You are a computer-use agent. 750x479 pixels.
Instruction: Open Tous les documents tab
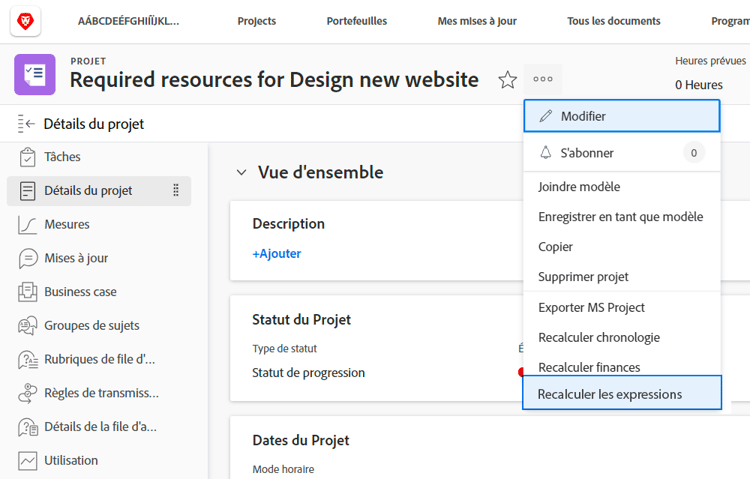pyautogui.click(x=614, y=21)
